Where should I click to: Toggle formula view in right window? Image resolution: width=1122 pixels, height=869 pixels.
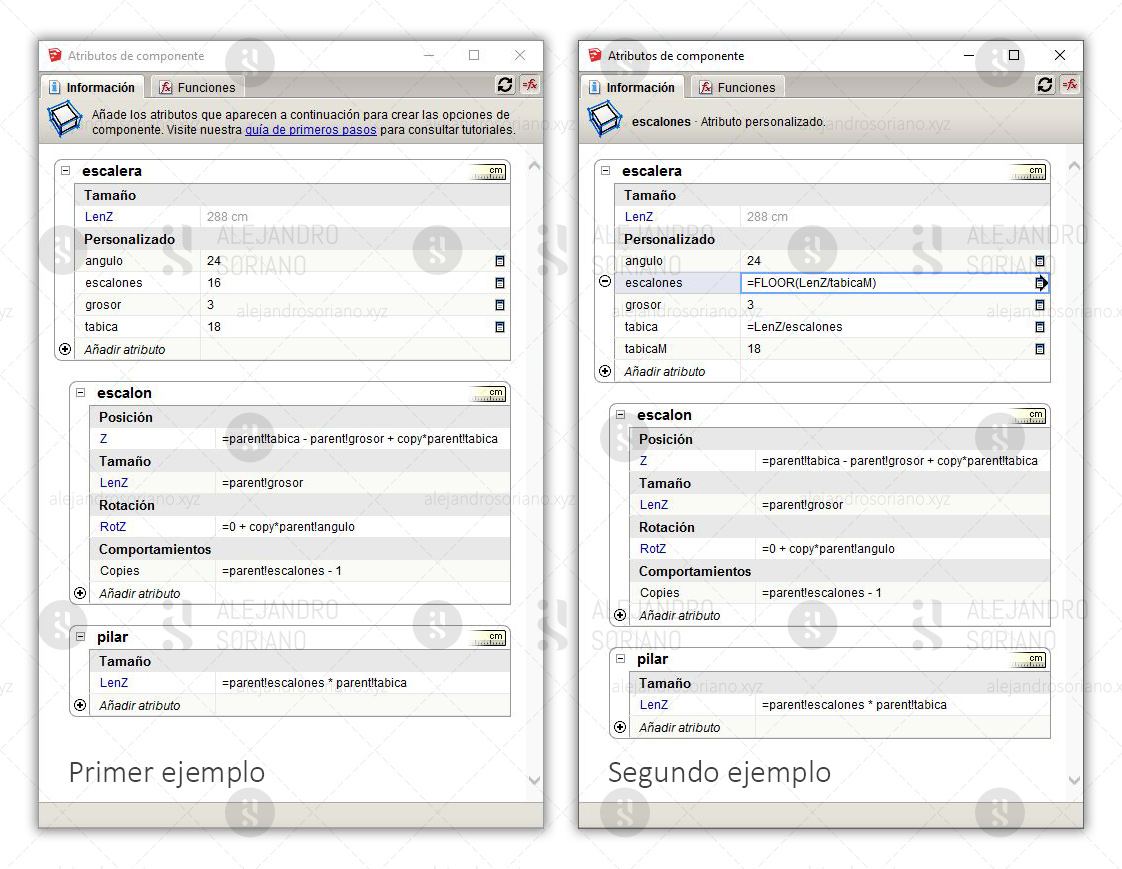pyautogui.click(x=1070, y=84)
